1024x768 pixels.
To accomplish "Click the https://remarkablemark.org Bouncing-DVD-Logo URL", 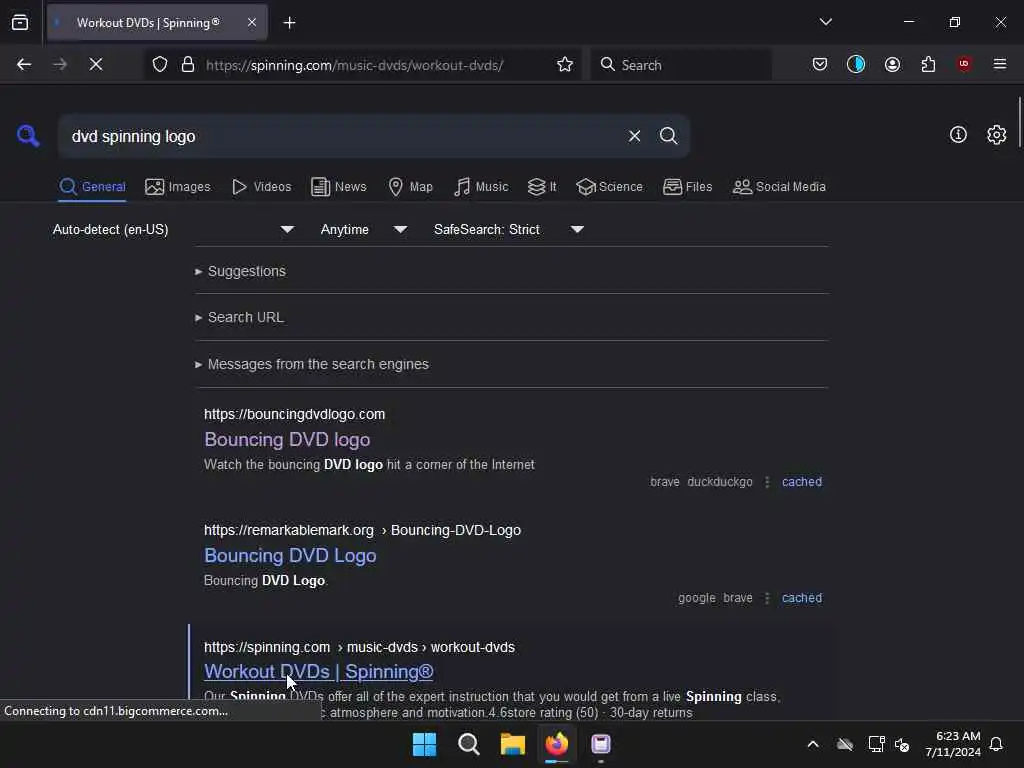I will 362,530.
